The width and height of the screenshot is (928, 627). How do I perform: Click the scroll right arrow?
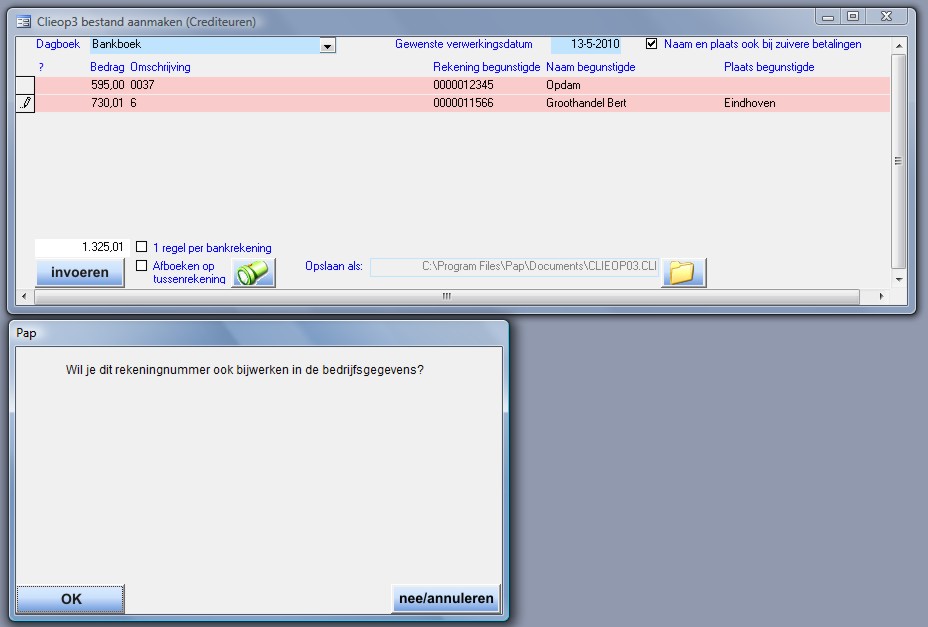coord(881,296)
